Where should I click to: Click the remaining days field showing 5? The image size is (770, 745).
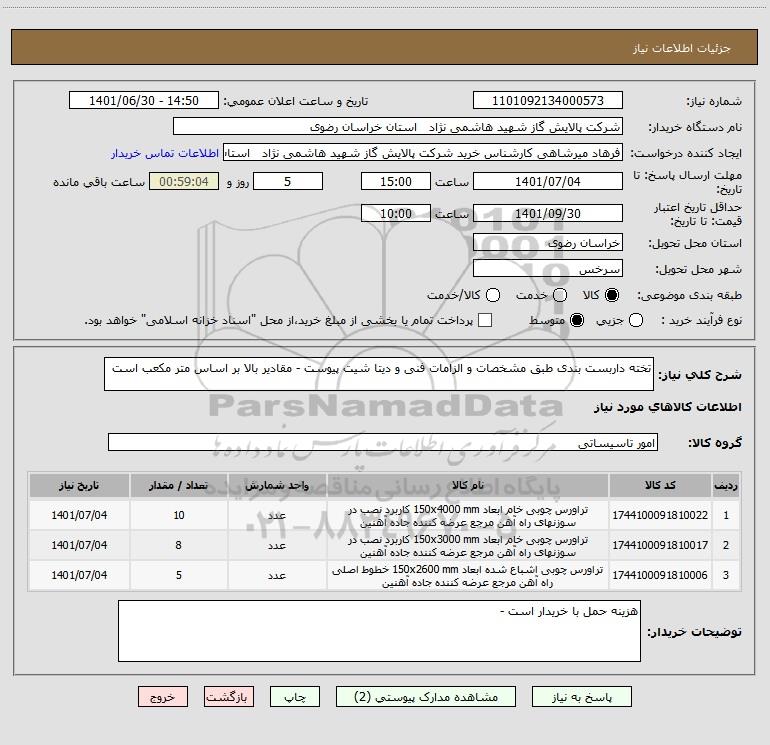coord(288,181)
